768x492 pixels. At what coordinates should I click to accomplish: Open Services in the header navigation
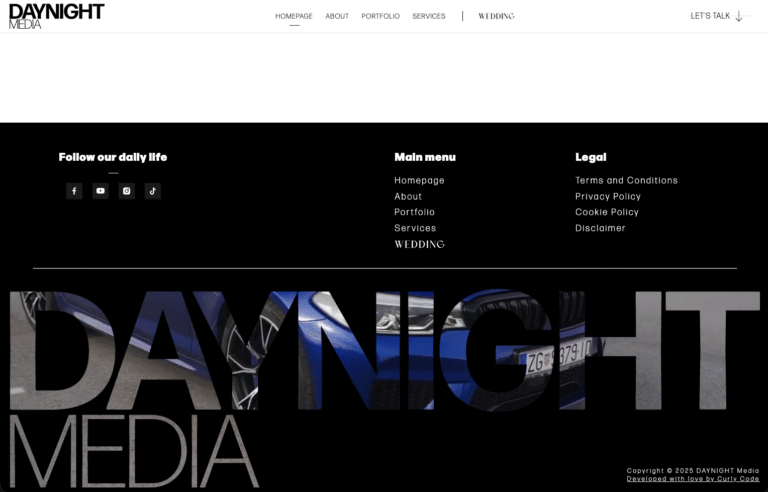point(429,16)
